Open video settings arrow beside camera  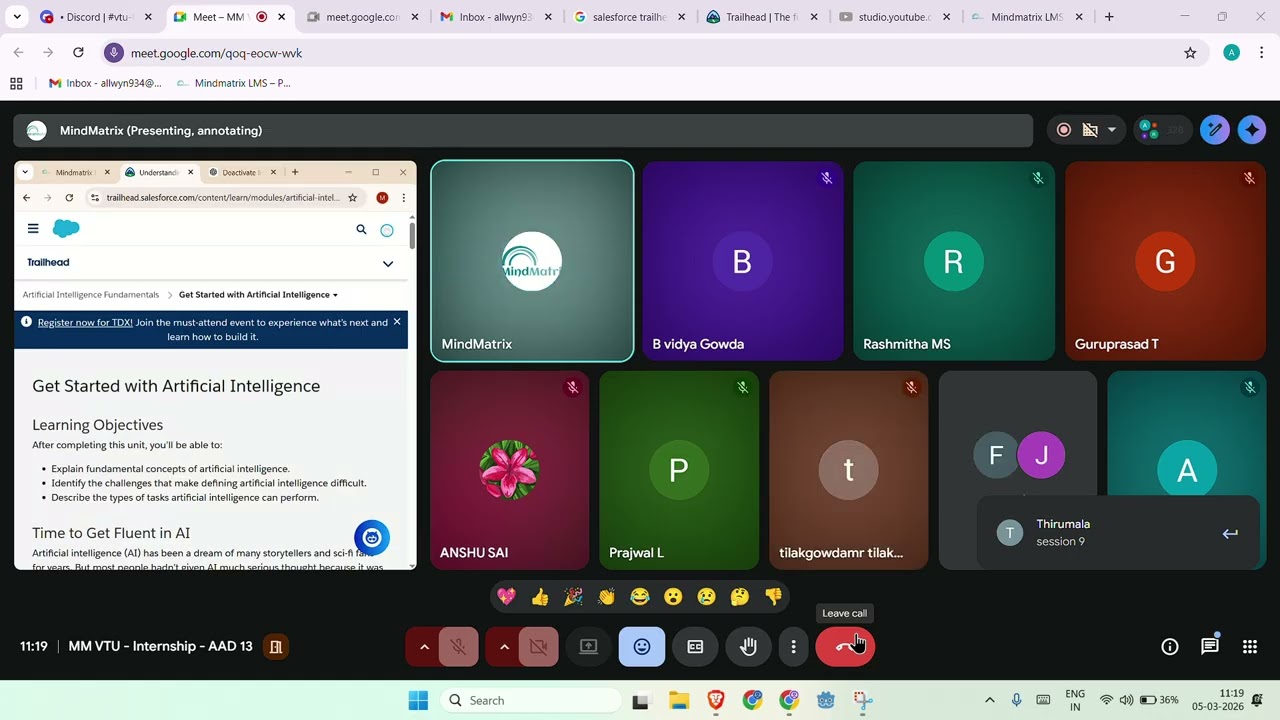tap(504, 647)
